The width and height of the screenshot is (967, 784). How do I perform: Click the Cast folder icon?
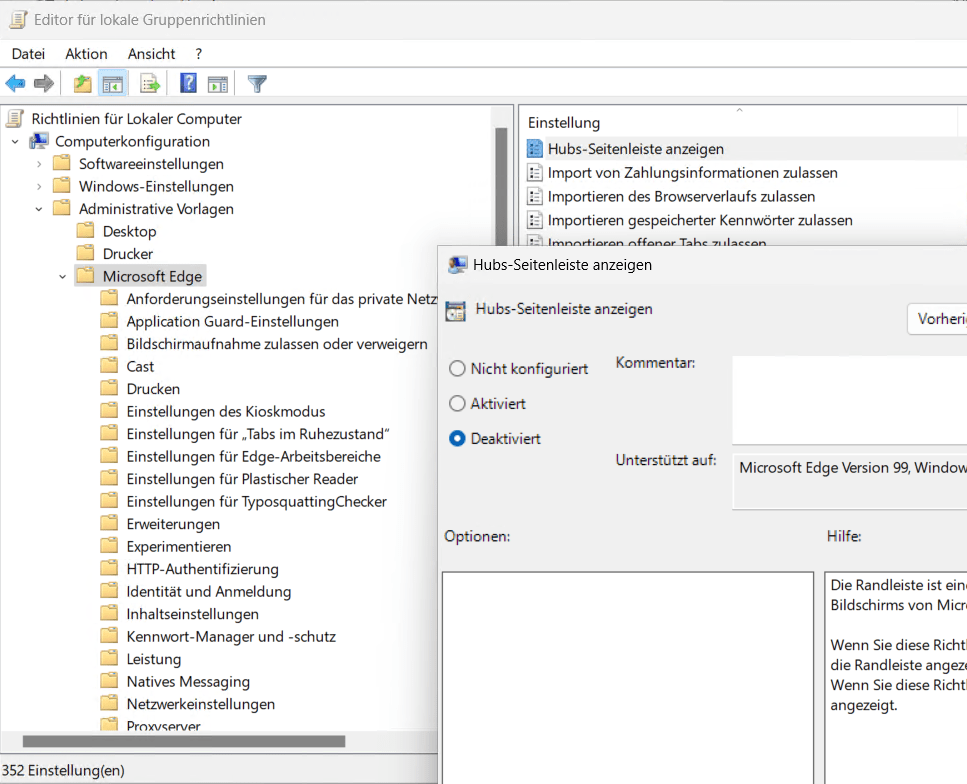point(109,366)
